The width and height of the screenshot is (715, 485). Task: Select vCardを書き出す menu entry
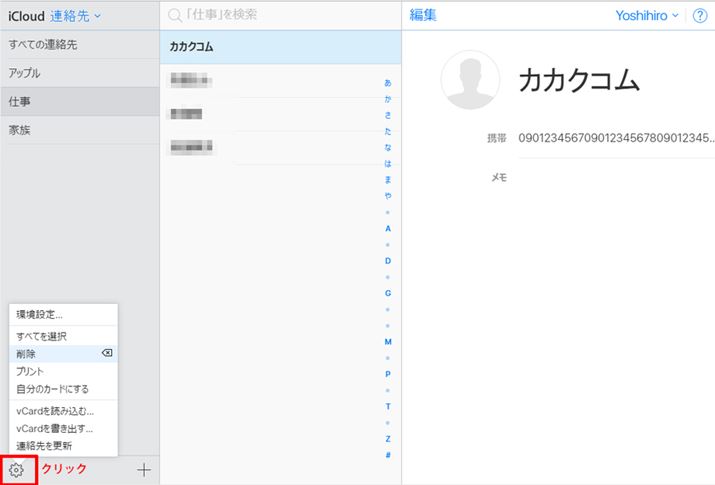click(54, 428)
